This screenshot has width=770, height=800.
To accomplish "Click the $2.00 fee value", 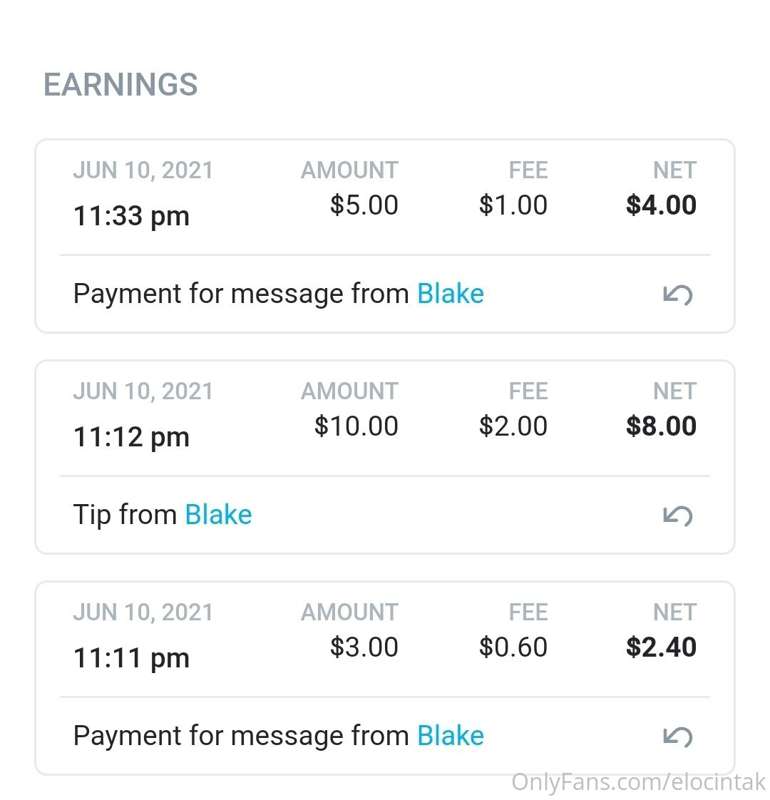I will (x=513, y=427).
